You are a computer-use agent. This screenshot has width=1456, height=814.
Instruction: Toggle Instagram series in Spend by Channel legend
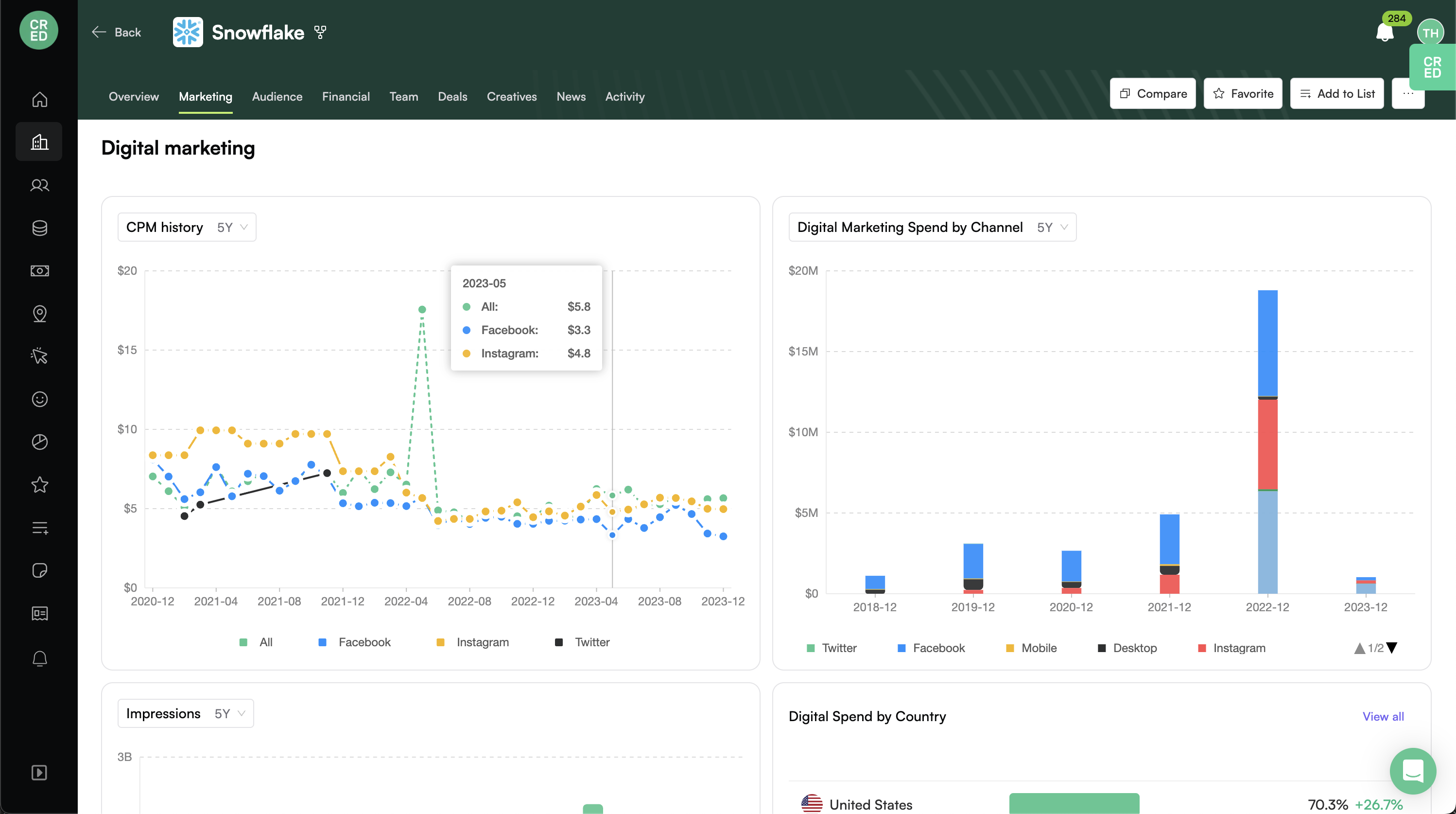[1231, 648]
